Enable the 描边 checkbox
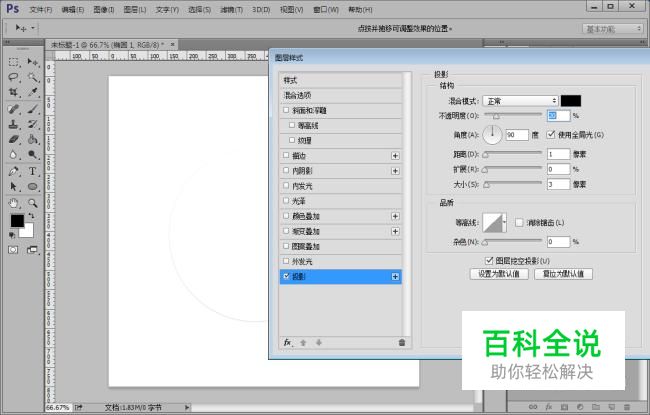650x415 pixels. click(x=286, y=155)
